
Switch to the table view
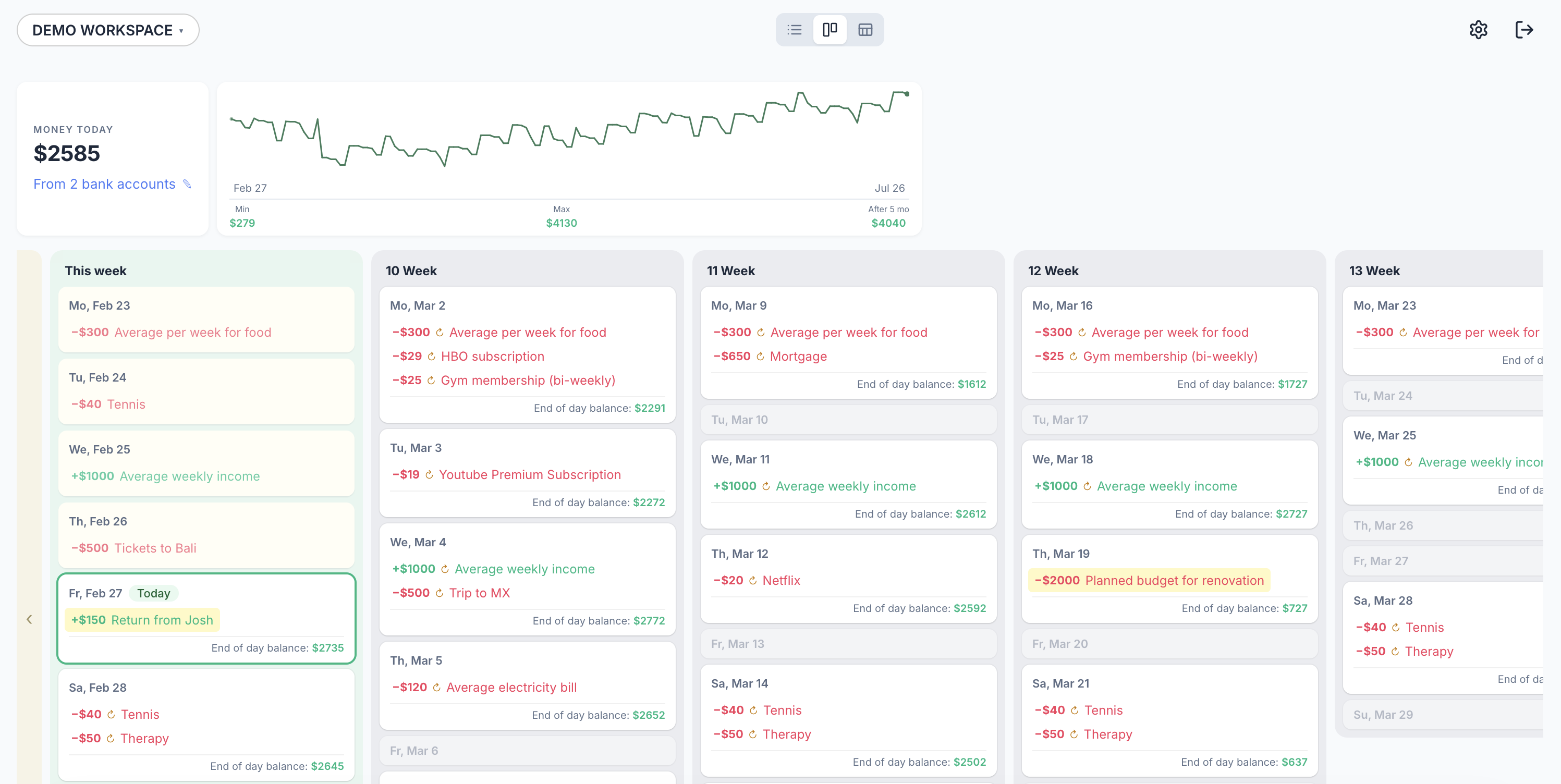(865, 30)
